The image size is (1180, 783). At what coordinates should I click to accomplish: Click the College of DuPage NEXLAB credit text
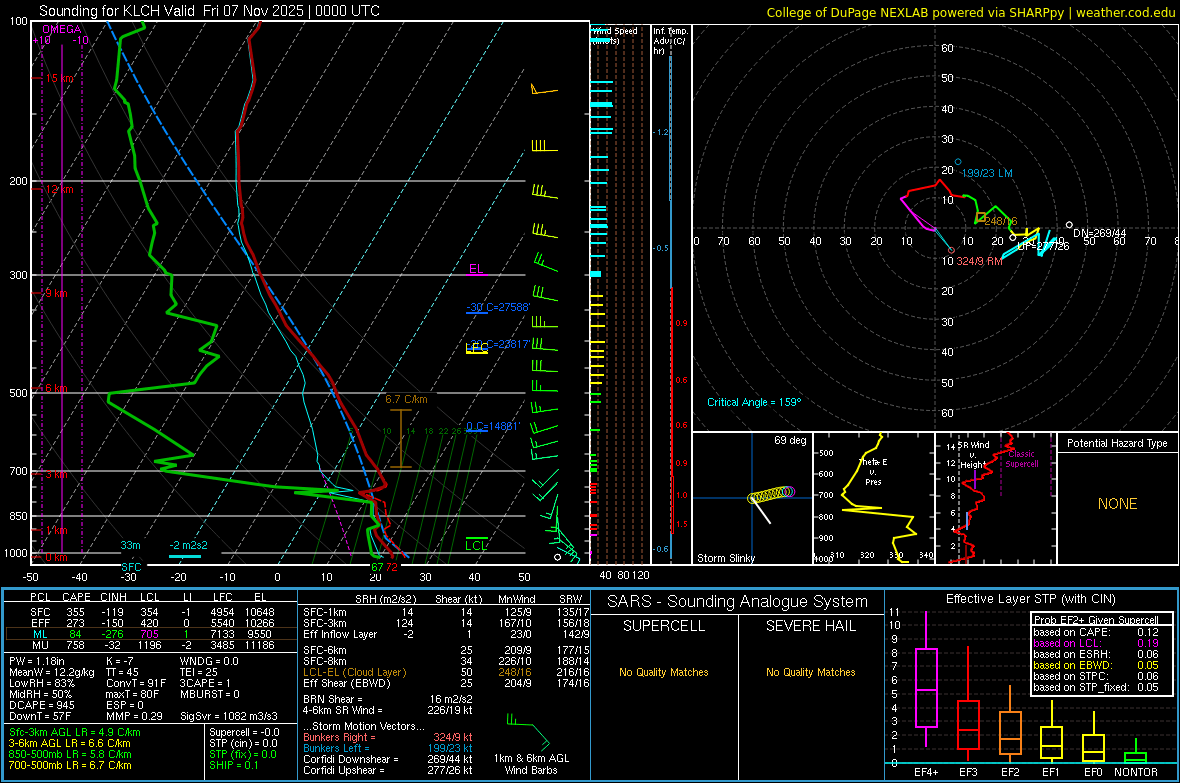(x=970, y=12)
